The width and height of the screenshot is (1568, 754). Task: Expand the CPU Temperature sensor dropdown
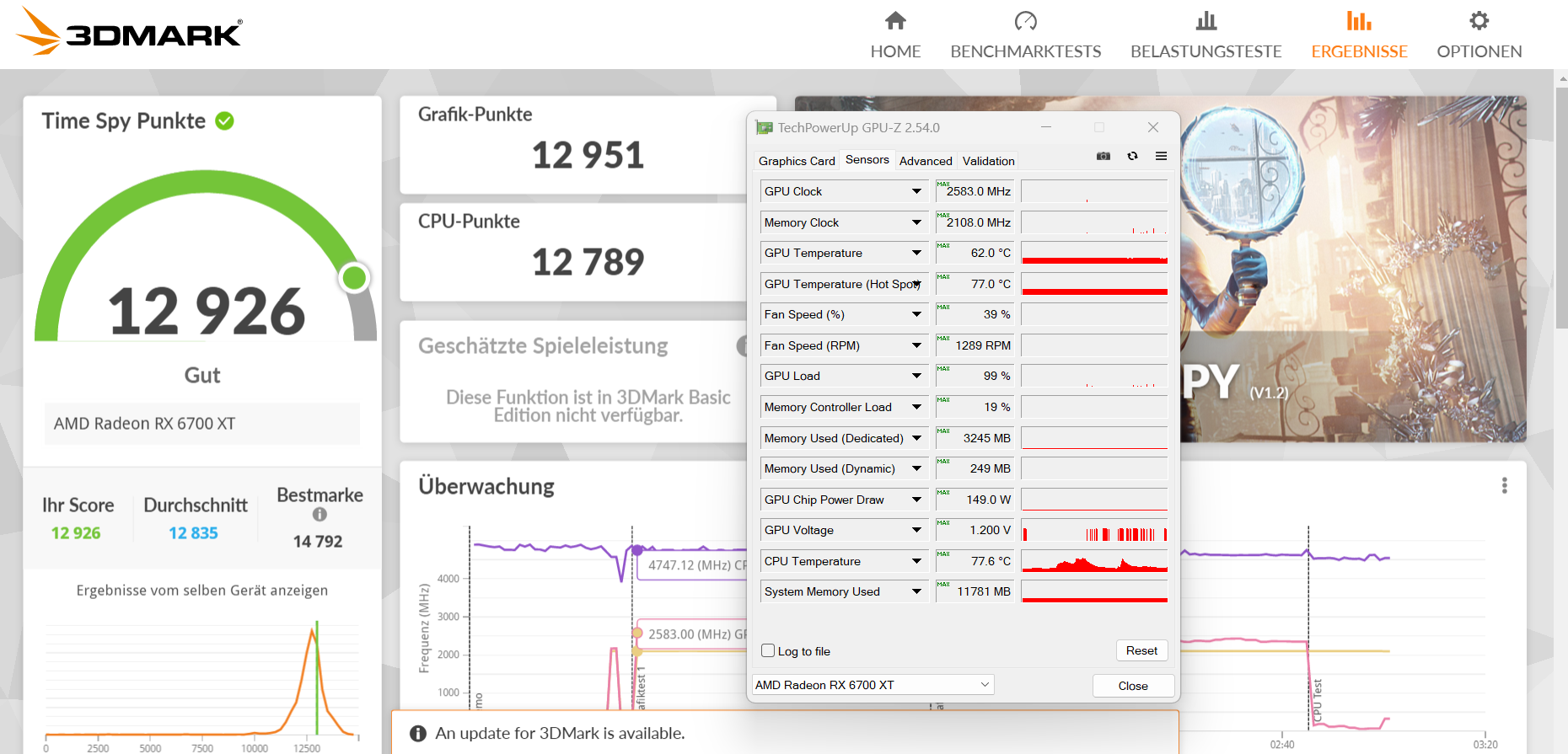coord(916,561)
